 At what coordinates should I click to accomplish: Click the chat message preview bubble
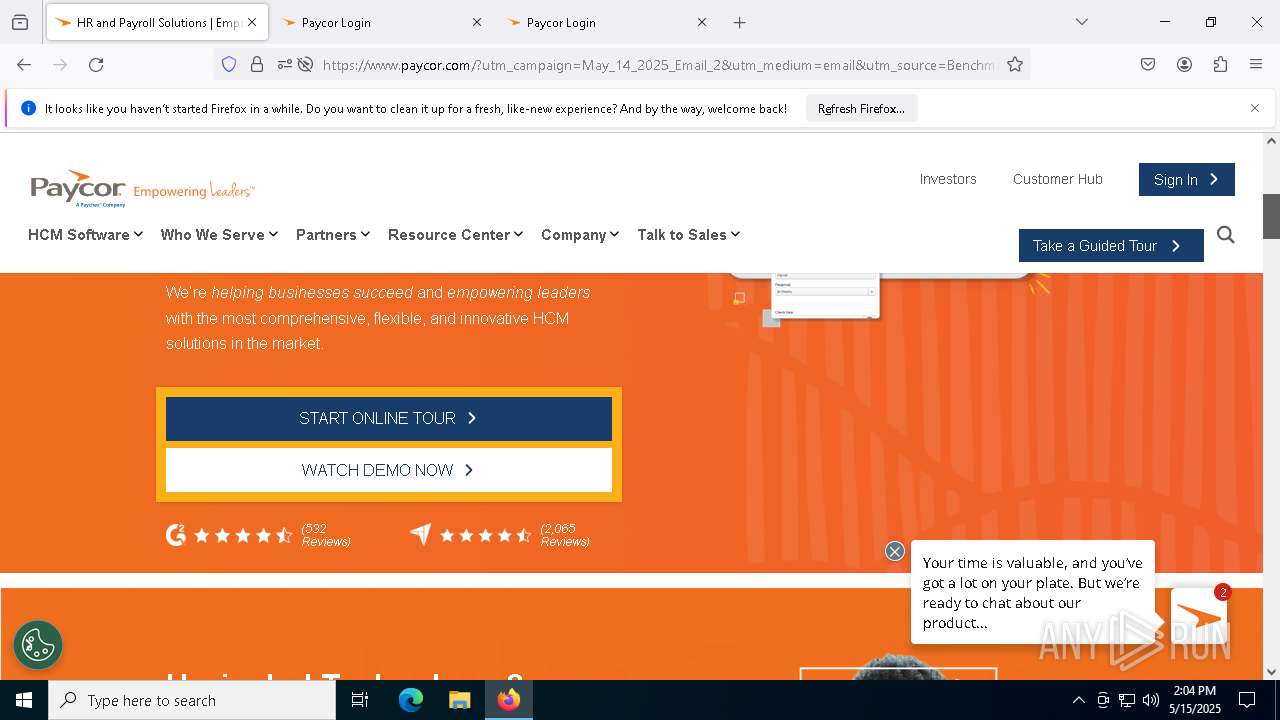coord(1032,592)
